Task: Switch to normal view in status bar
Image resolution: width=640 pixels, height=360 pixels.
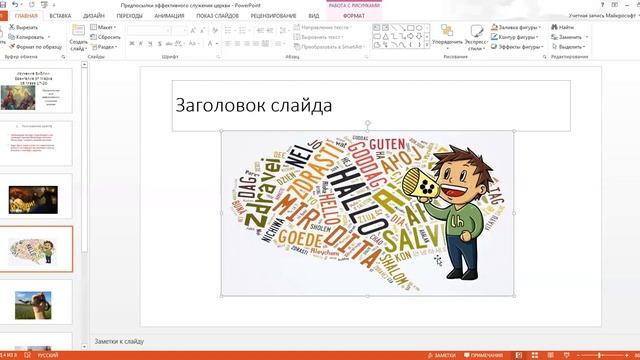Action: [x=518, y=356]
